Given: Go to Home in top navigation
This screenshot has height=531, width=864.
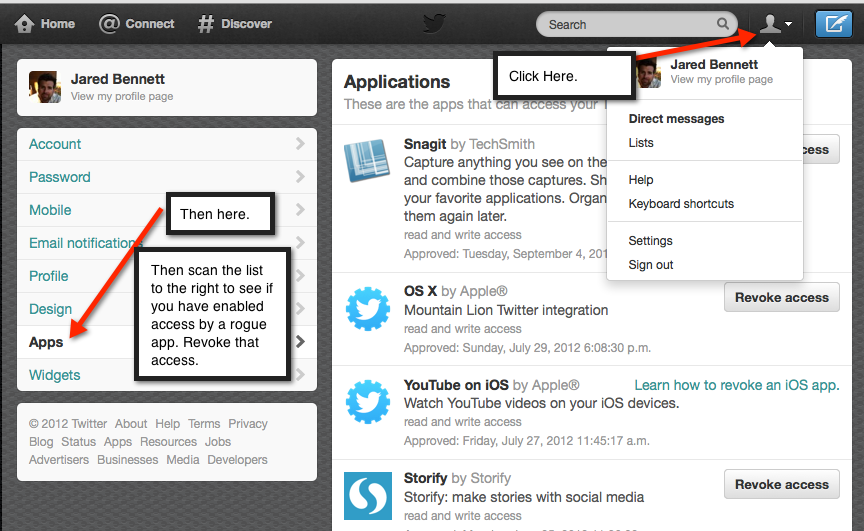Looking at the screenshot, I should coord(45,24).
